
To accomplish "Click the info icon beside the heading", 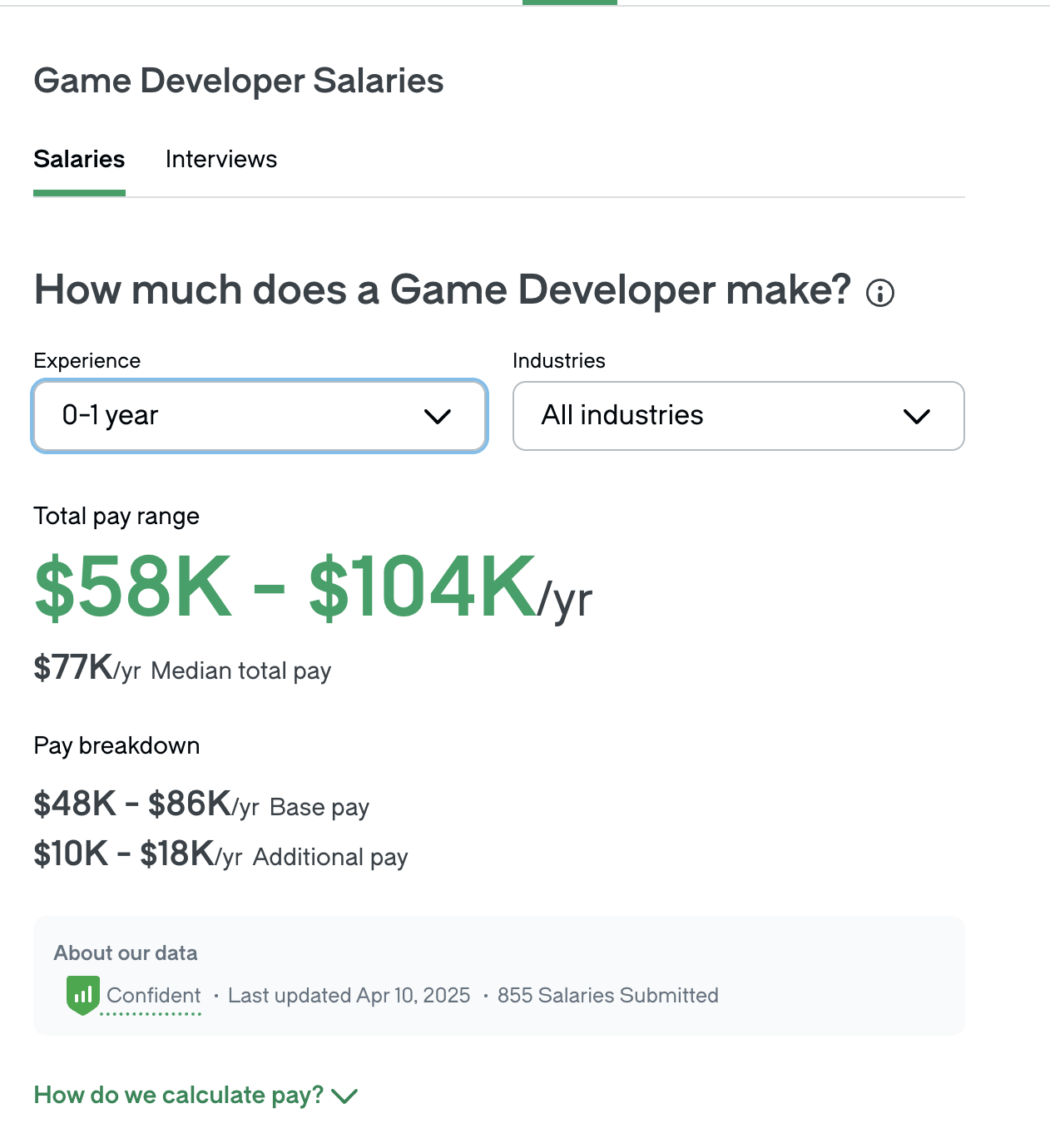I will tap(880, 293).
